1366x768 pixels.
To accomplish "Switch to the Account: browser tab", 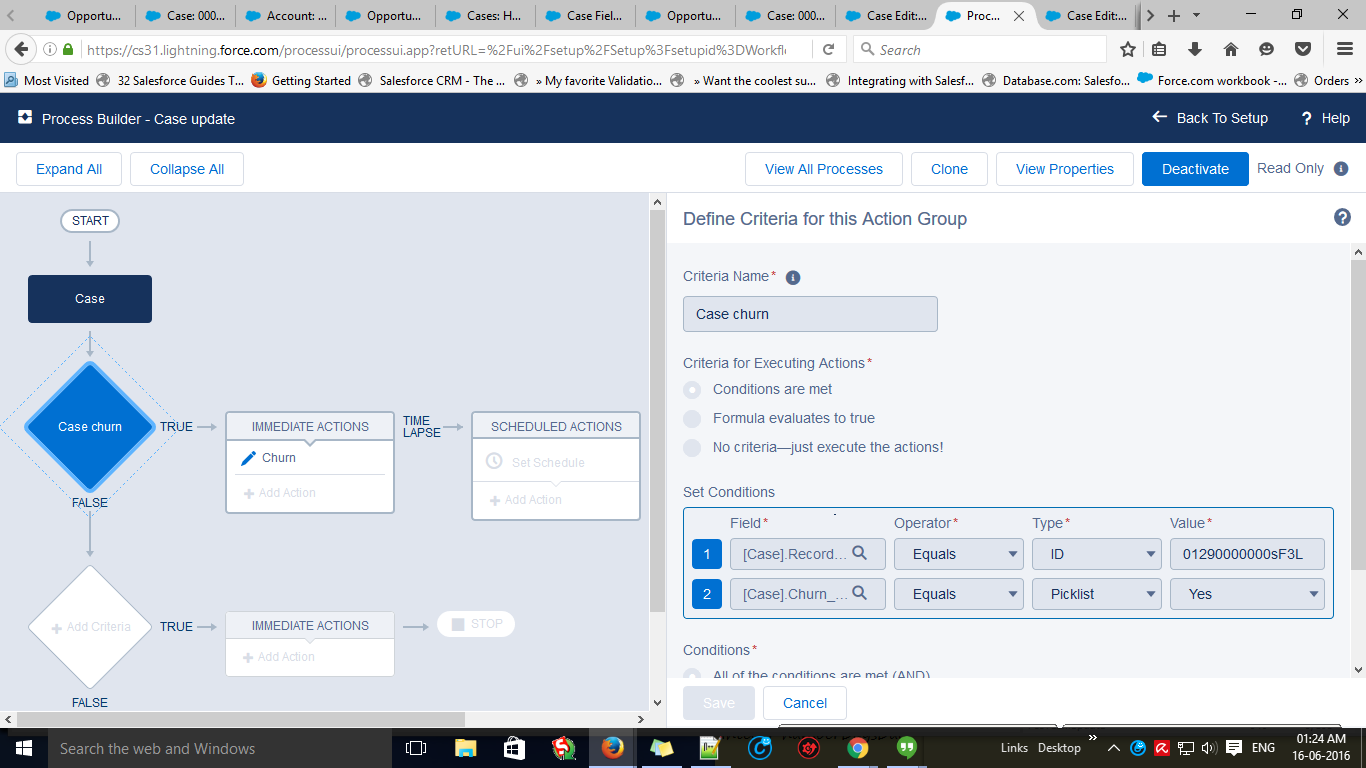I will click(x=286, y=16).
